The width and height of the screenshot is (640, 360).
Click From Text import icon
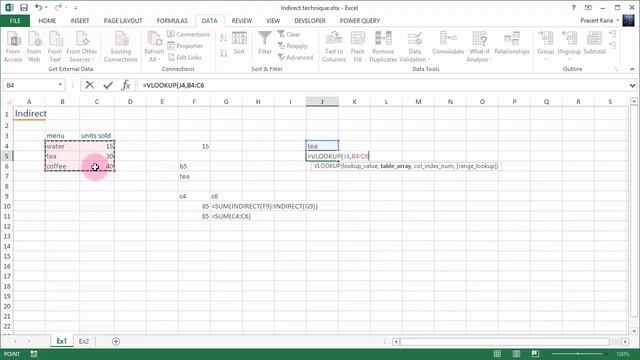(55, 47)
